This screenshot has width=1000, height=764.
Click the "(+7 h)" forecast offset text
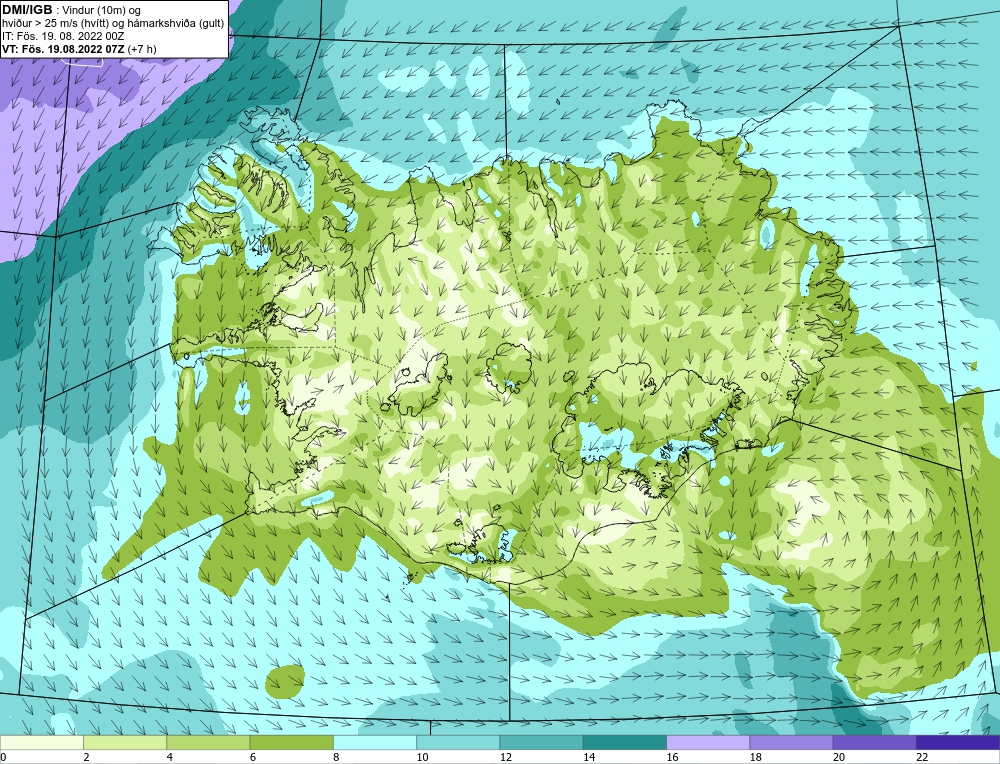tap(143, 48)
